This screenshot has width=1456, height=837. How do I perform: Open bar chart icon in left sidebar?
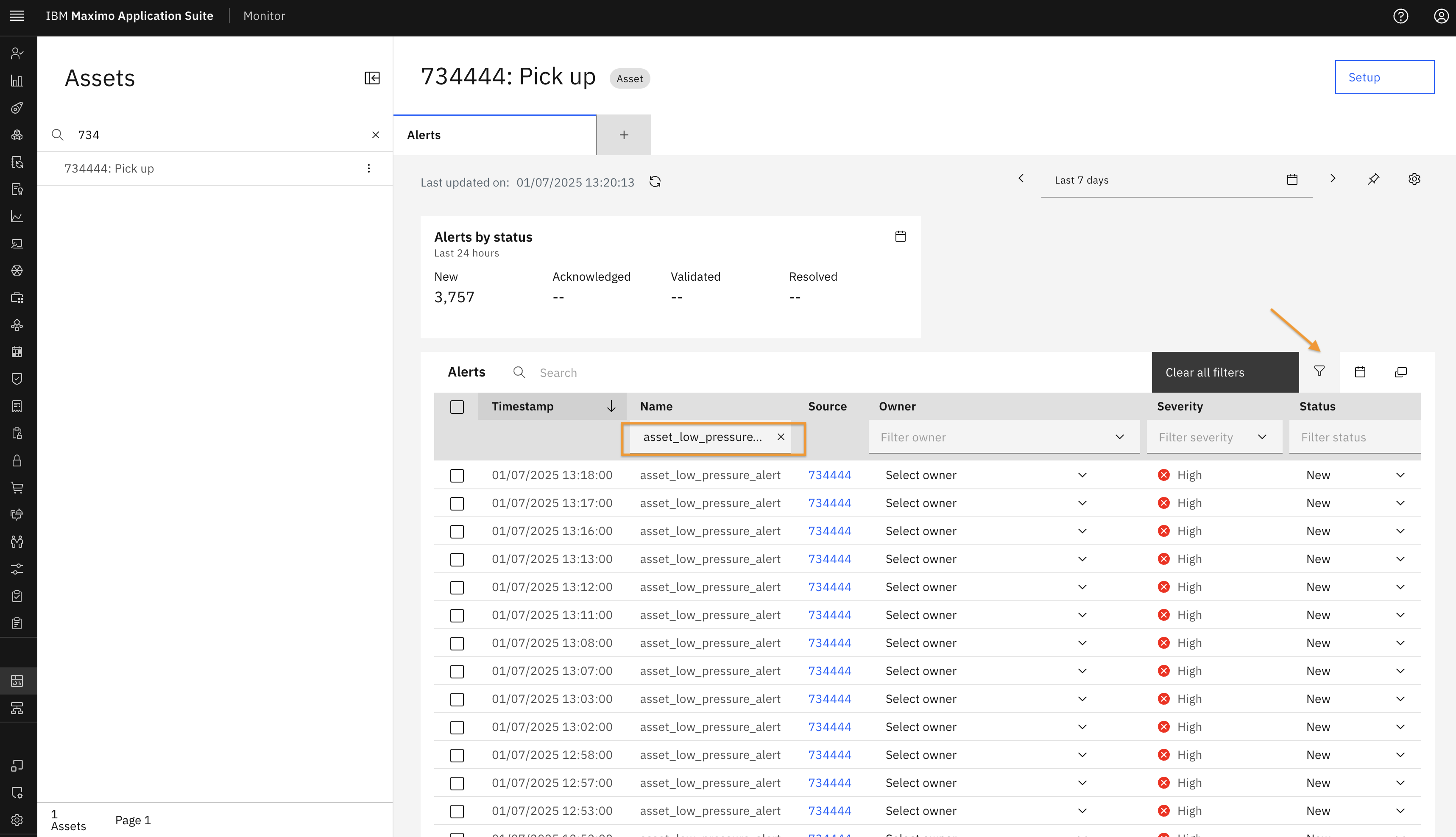pyautogui.click(x=17, y=81)
